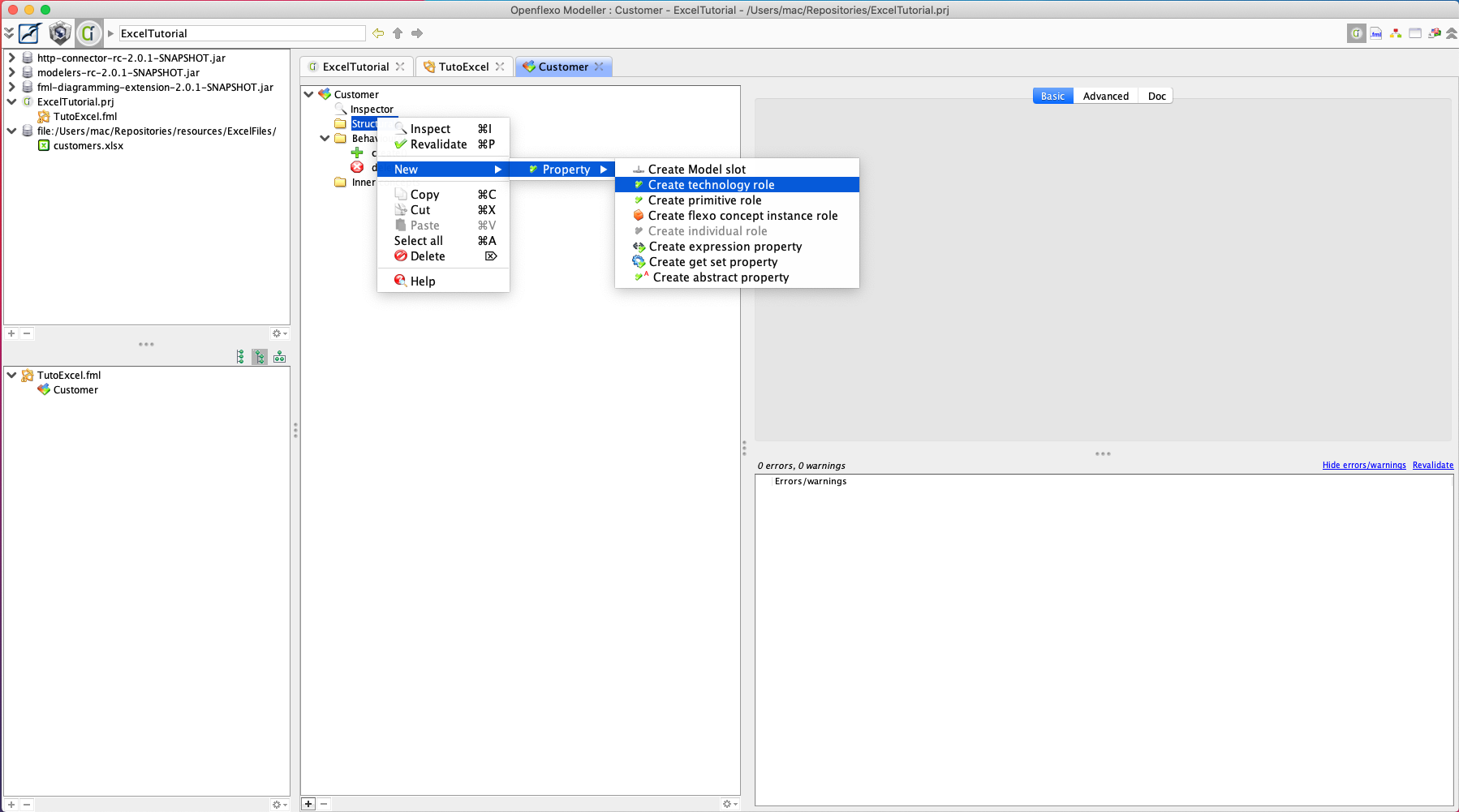
Task: Close the Customer tab
Action: (599, 67)
